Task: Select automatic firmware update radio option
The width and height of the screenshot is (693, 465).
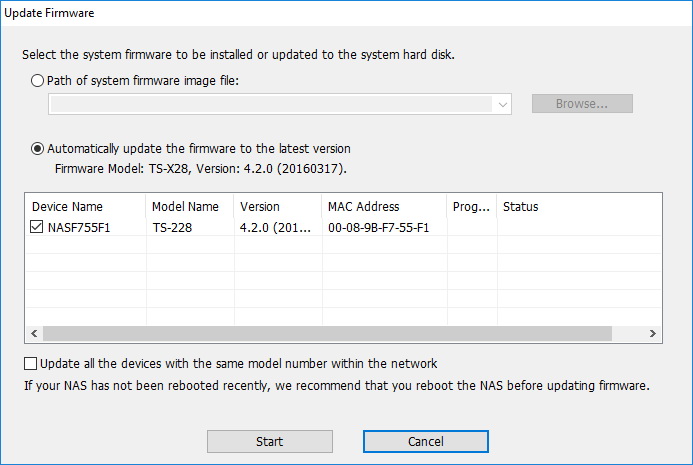Action: (39, 149)
